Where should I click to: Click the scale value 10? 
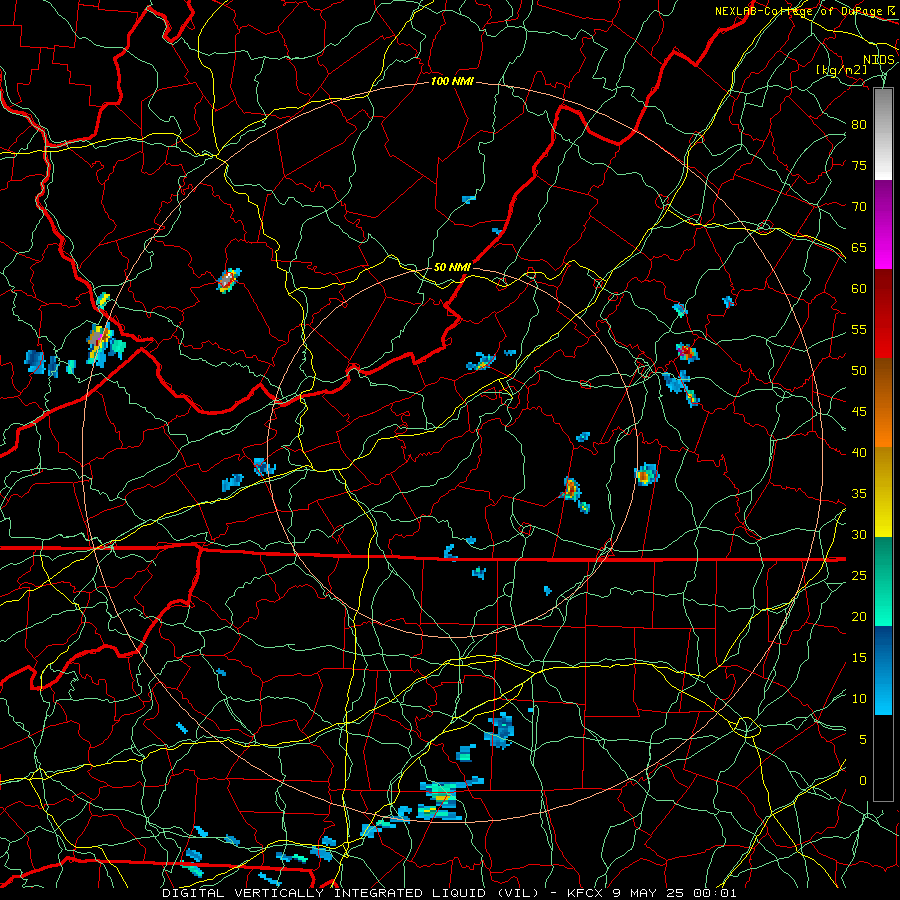(x=859, y=699)
